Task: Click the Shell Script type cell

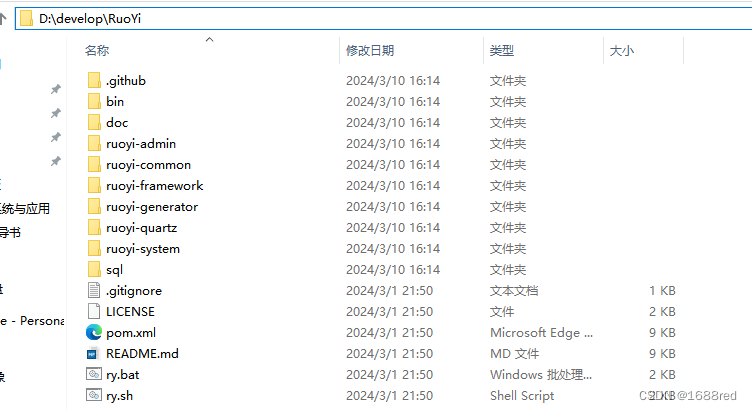Action: point(522,396)
